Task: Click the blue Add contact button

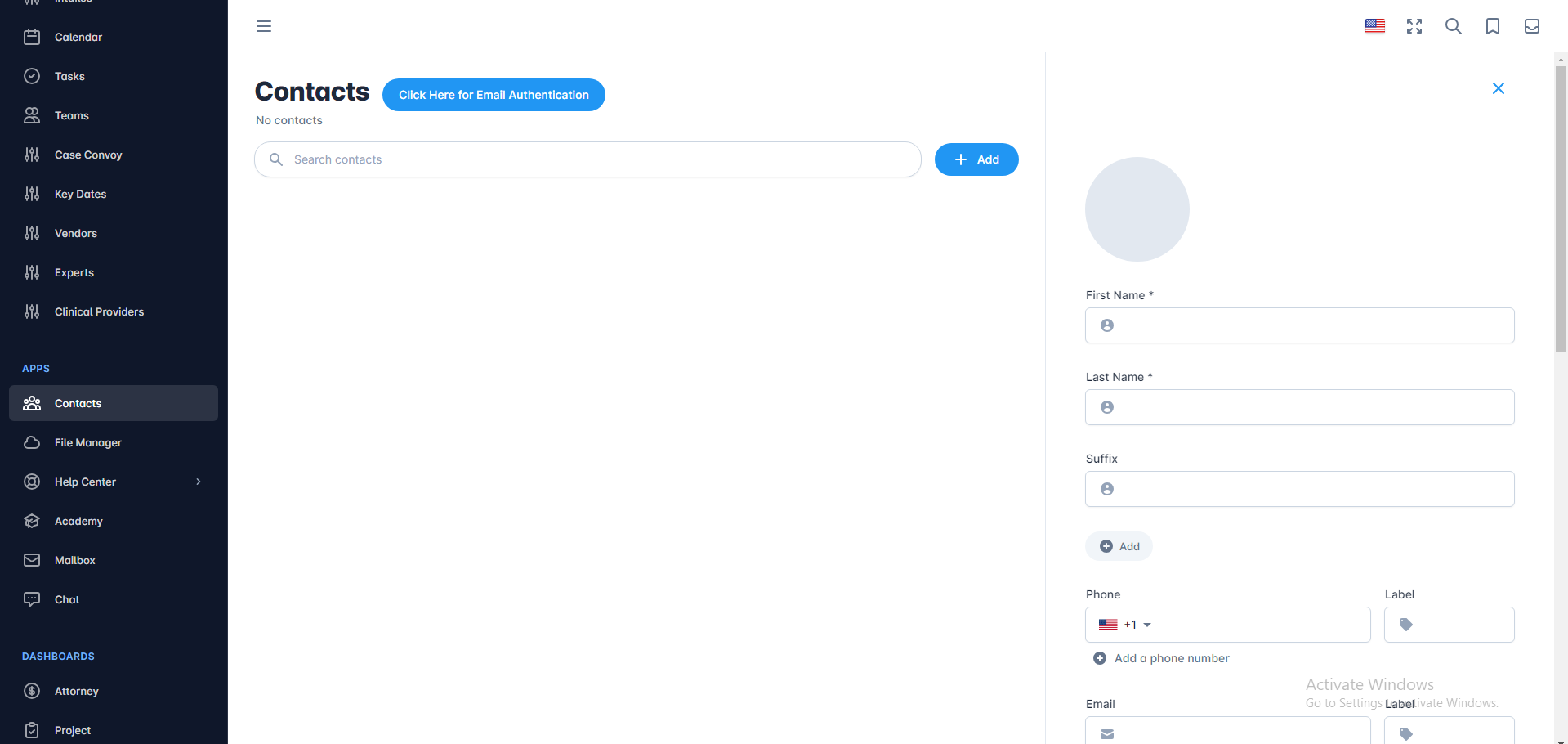Action: (976, 159)
